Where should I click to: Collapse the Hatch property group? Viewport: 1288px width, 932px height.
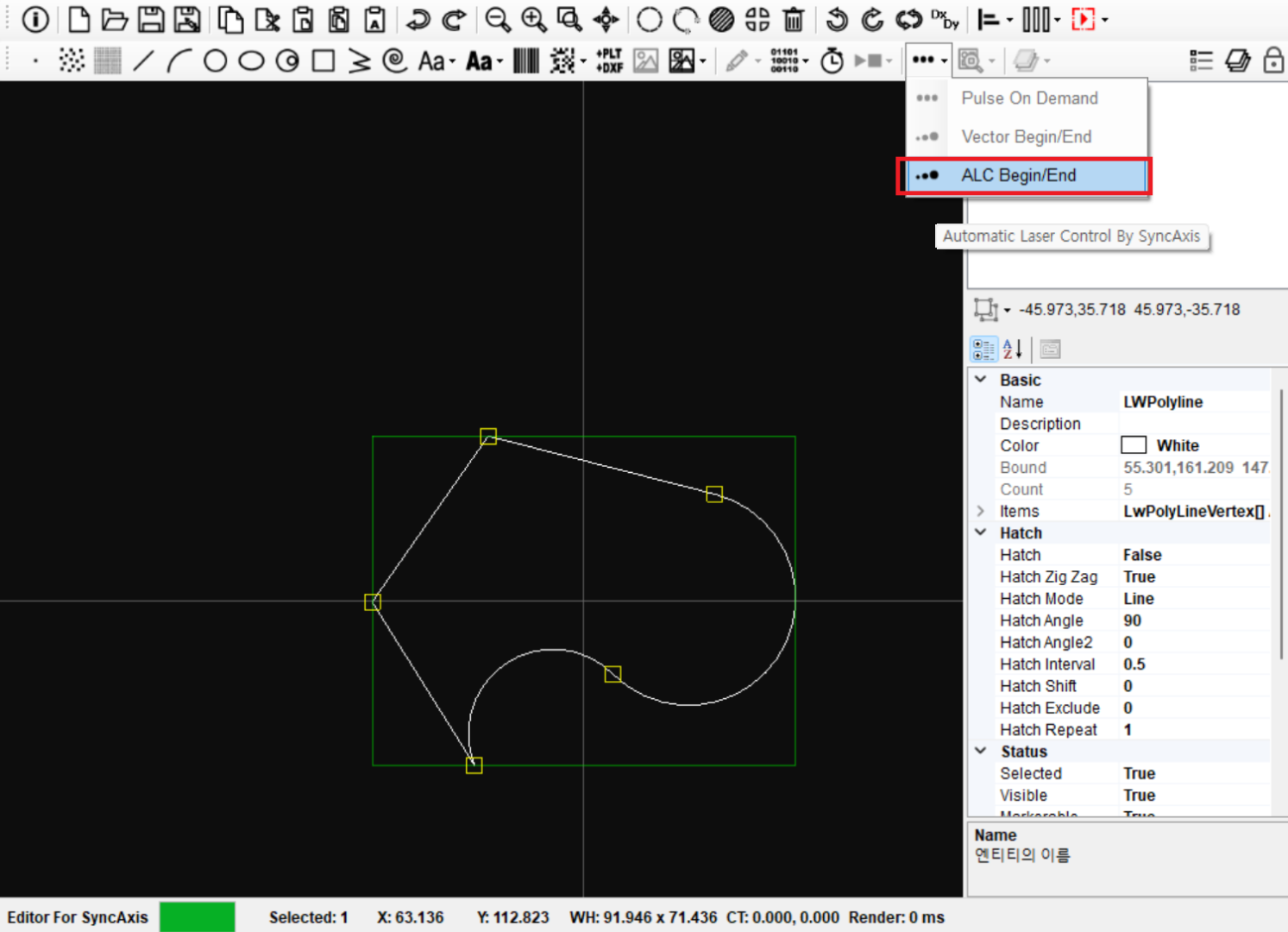coord(980,532)
